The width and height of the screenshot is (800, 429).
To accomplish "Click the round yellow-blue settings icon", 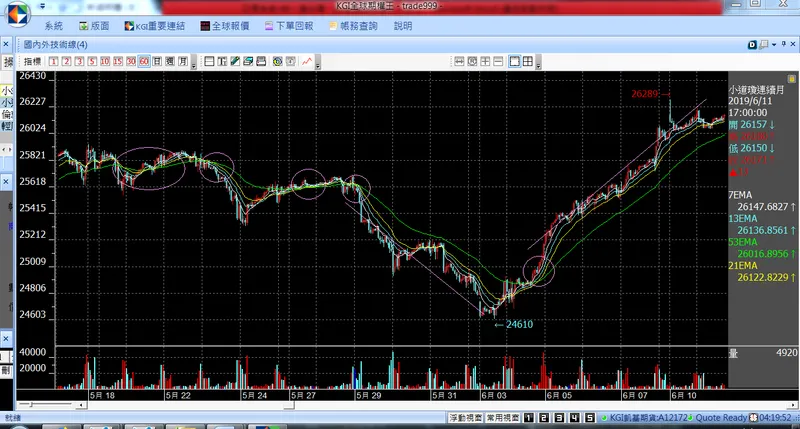I will click(x=278, y=62).
